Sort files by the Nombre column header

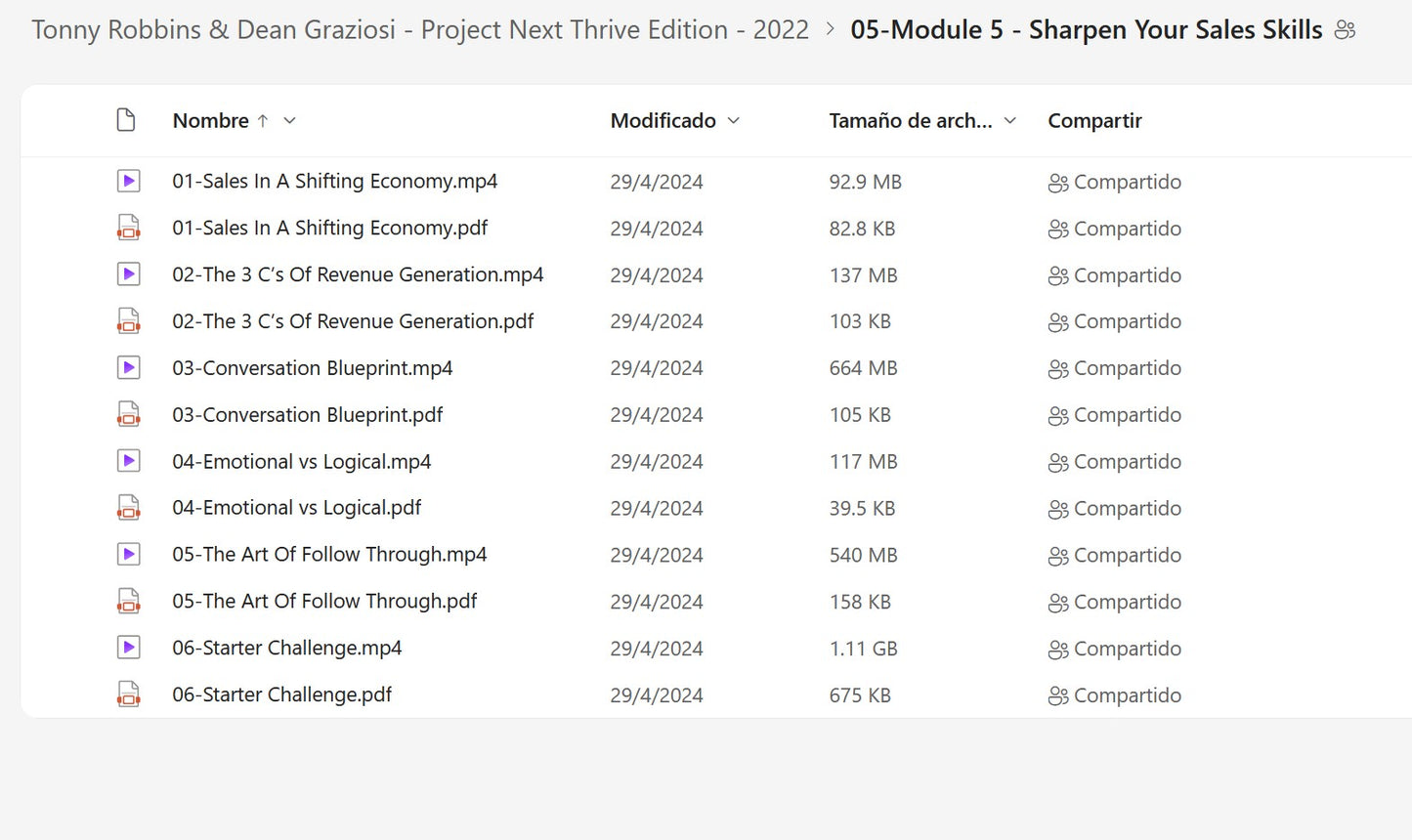click(210, 120)
